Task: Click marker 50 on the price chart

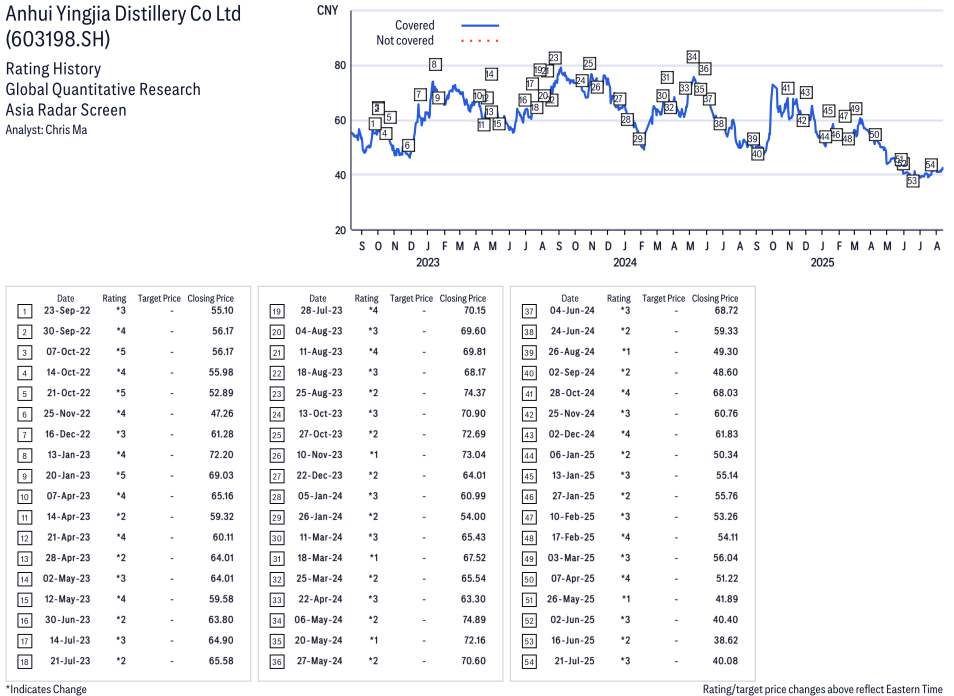Action: click(x=874, y=134)
